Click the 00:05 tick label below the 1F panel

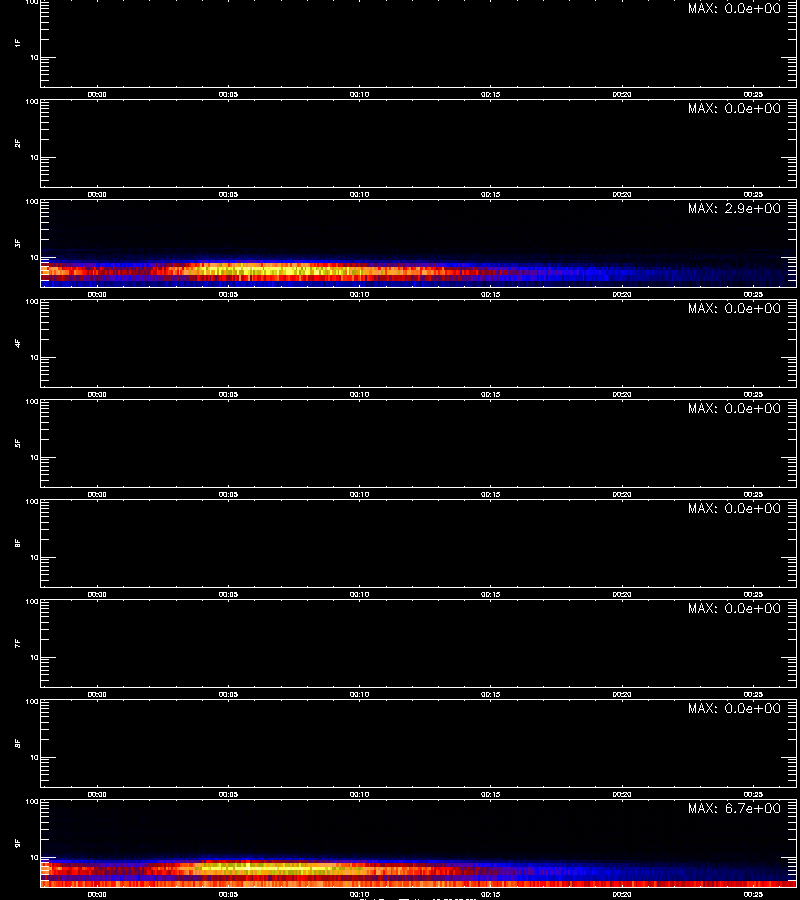228,95
